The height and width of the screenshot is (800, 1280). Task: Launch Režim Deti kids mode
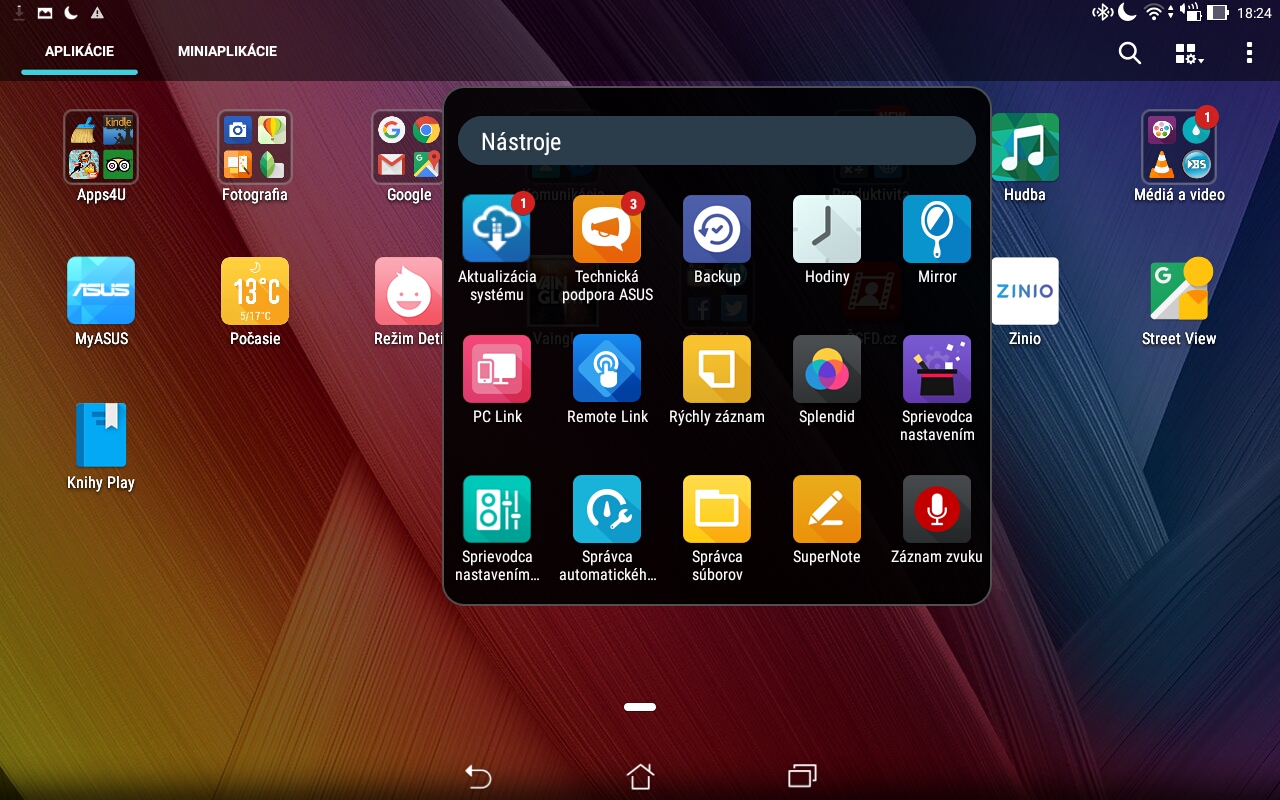click(409, 291)
